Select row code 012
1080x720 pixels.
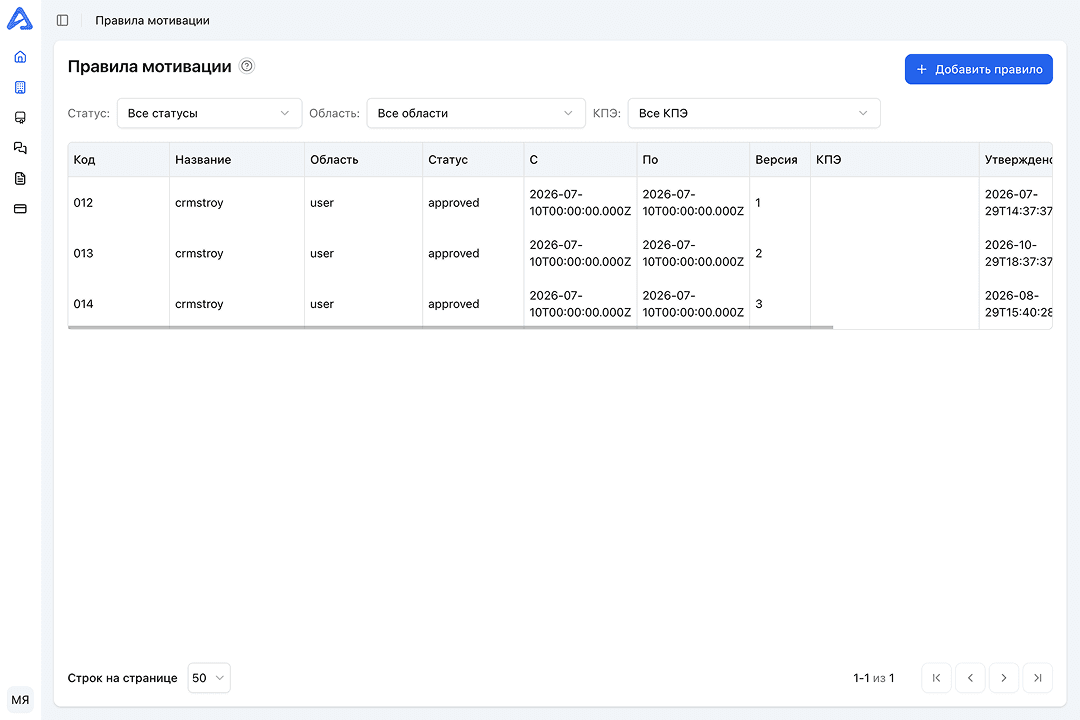[83, 203]
